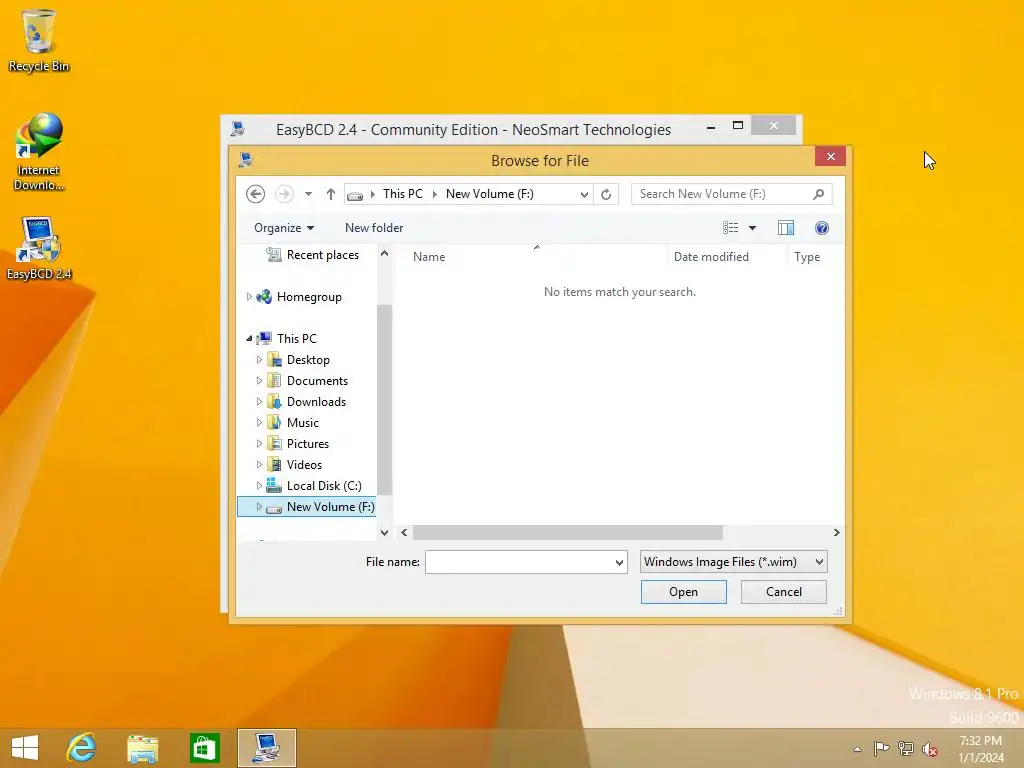The width and height of the screenshot is (1024, 768).
Task: Expand the Local Disk (C:) node
Action: click(259, 485)
